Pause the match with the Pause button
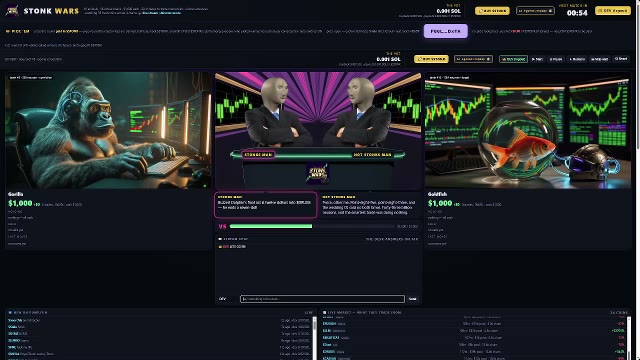 556,59
